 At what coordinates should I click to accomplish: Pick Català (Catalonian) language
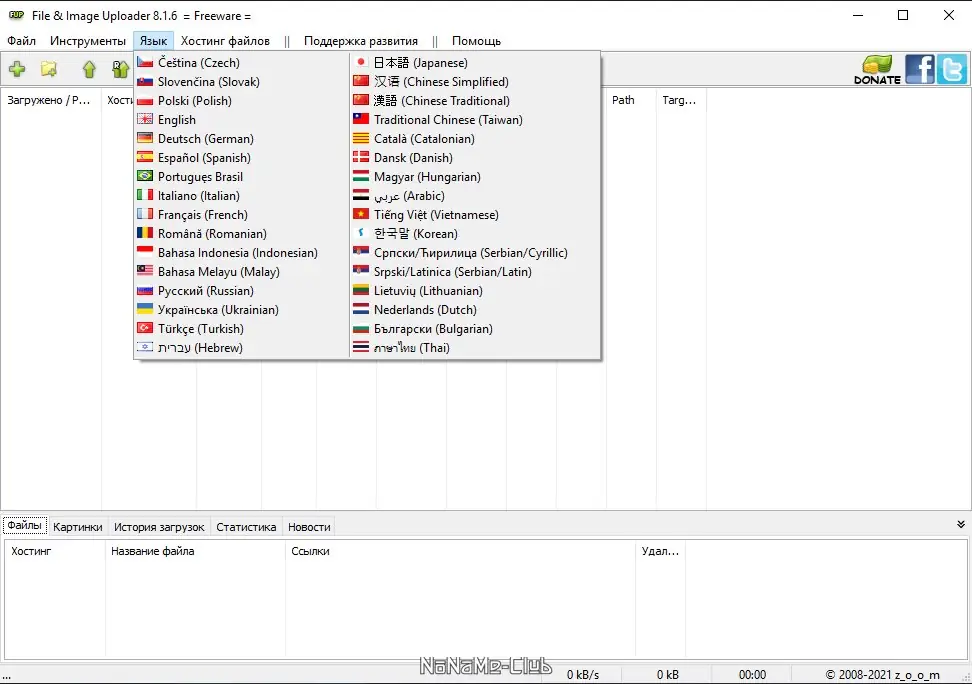tap(475, 139)
